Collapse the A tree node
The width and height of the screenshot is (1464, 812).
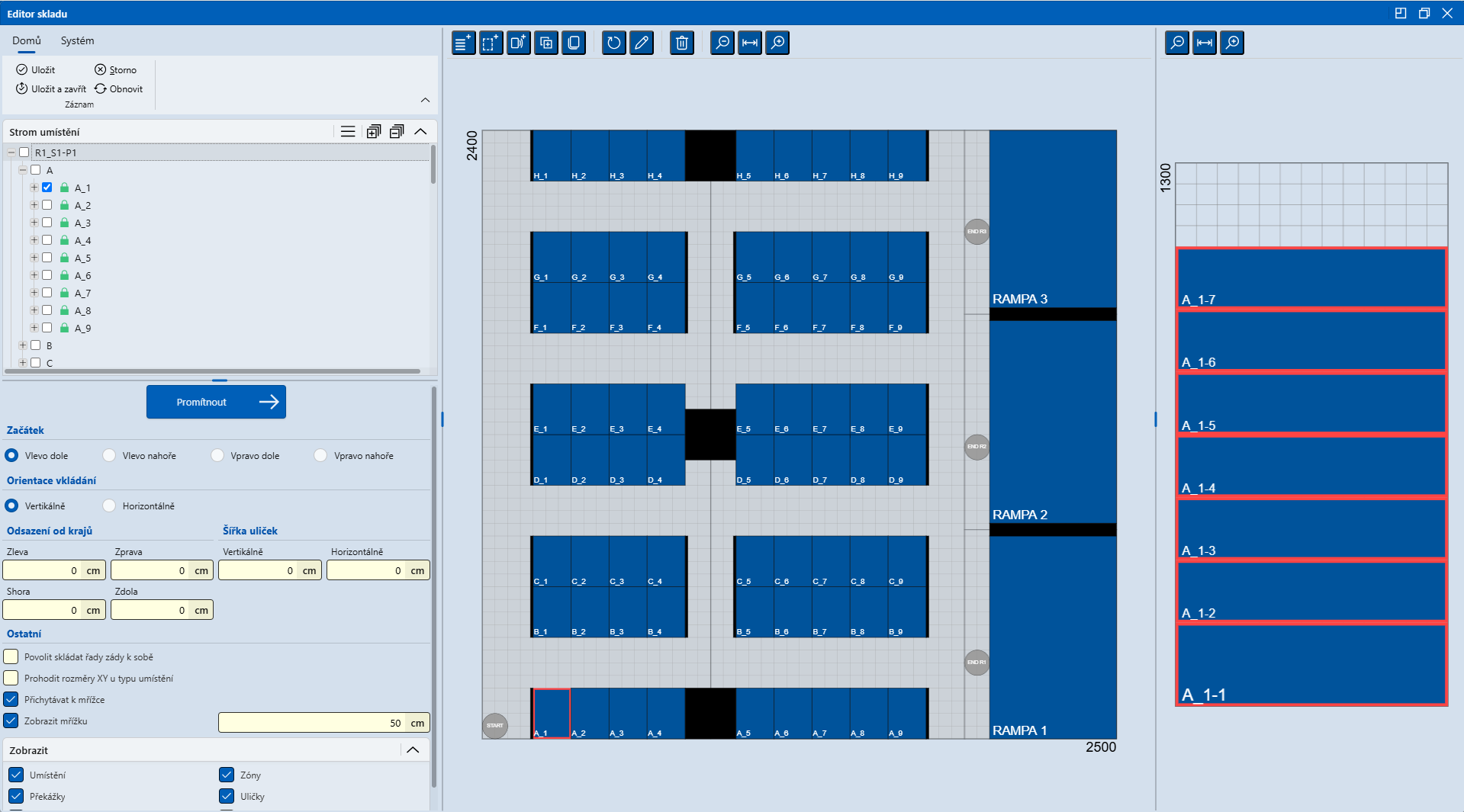click(22, 170)
